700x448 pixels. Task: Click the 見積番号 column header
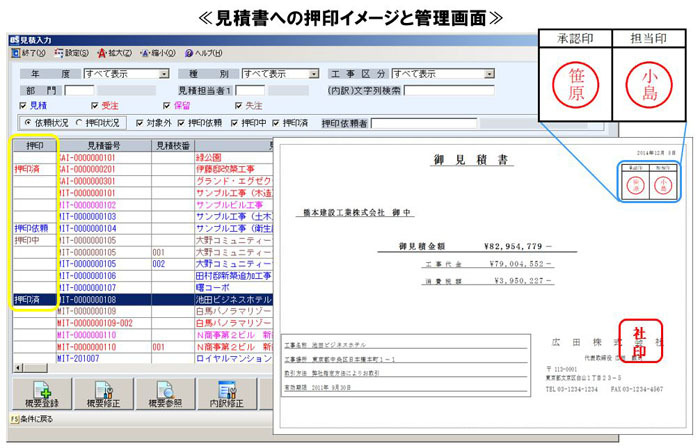point(104,145)
